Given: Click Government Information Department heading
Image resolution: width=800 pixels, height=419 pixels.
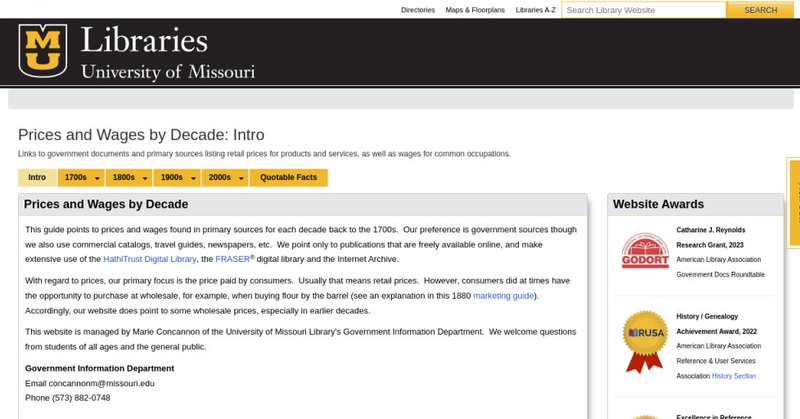Looking at the screenshot, I should click(99, 368).
